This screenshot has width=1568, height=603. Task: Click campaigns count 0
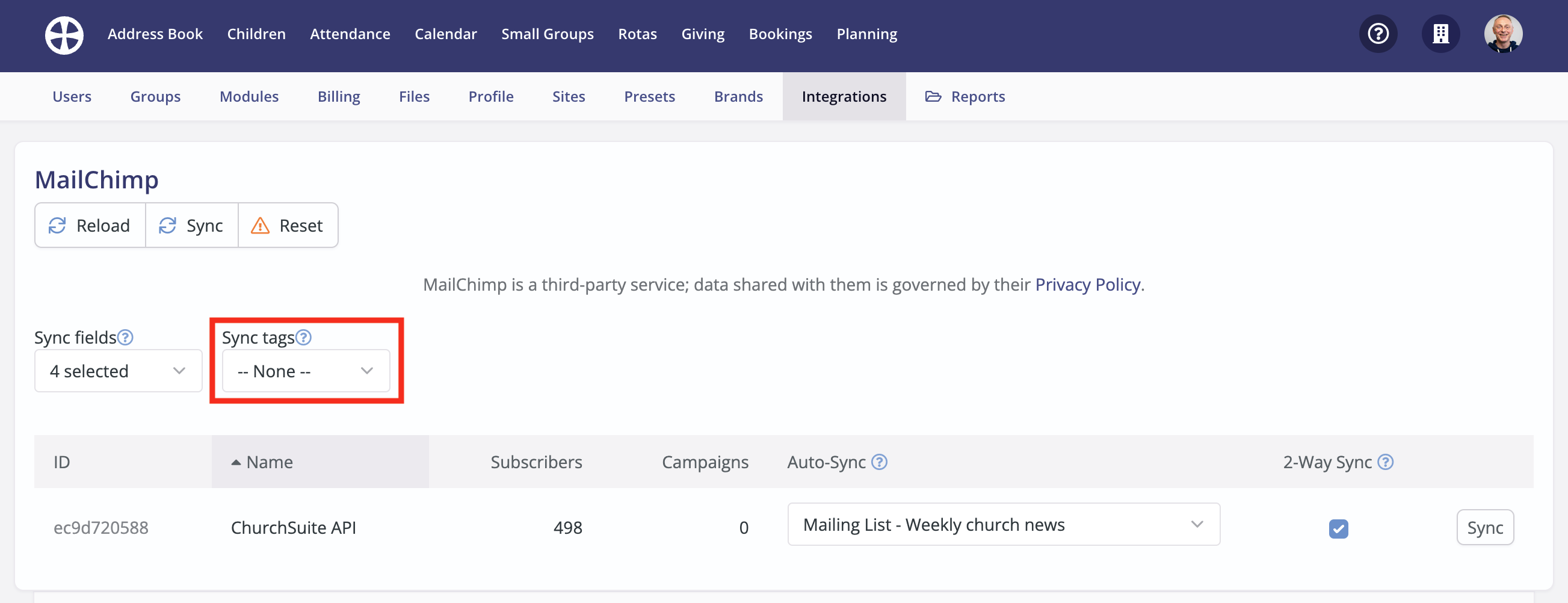point(743,527)
